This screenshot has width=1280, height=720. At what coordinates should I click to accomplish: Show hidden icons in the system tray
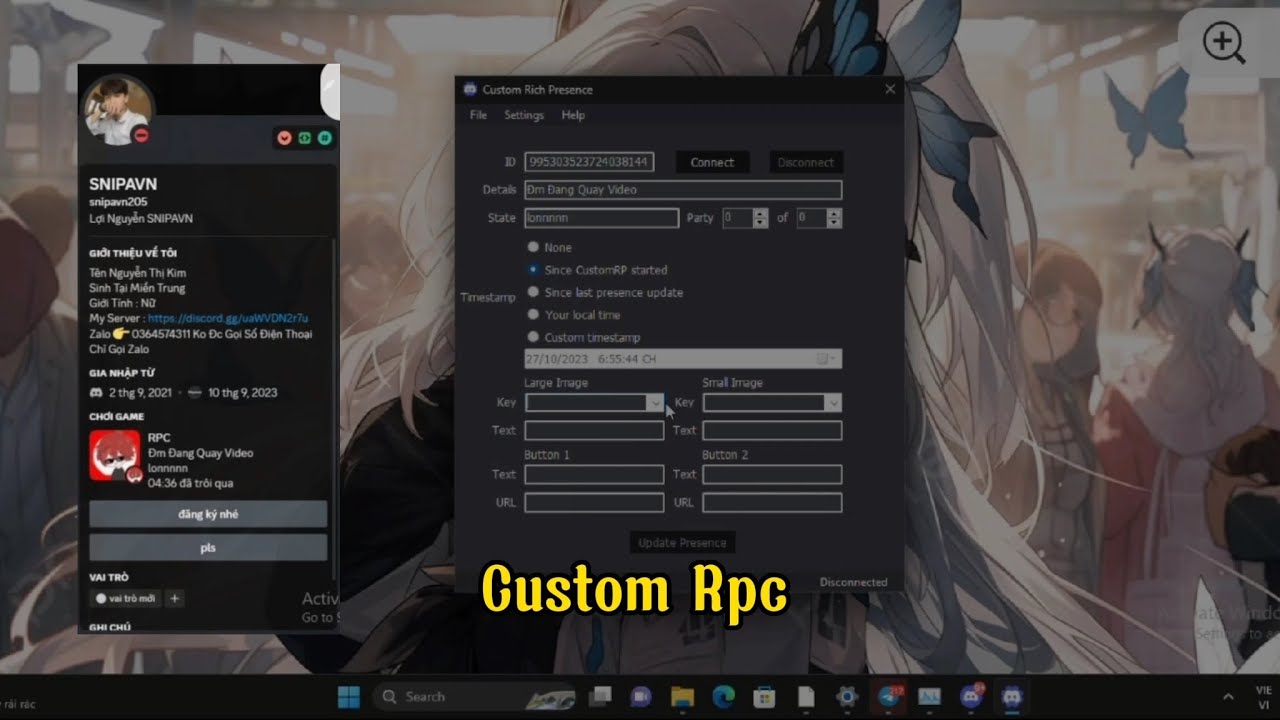click(x=1229, y=697)
